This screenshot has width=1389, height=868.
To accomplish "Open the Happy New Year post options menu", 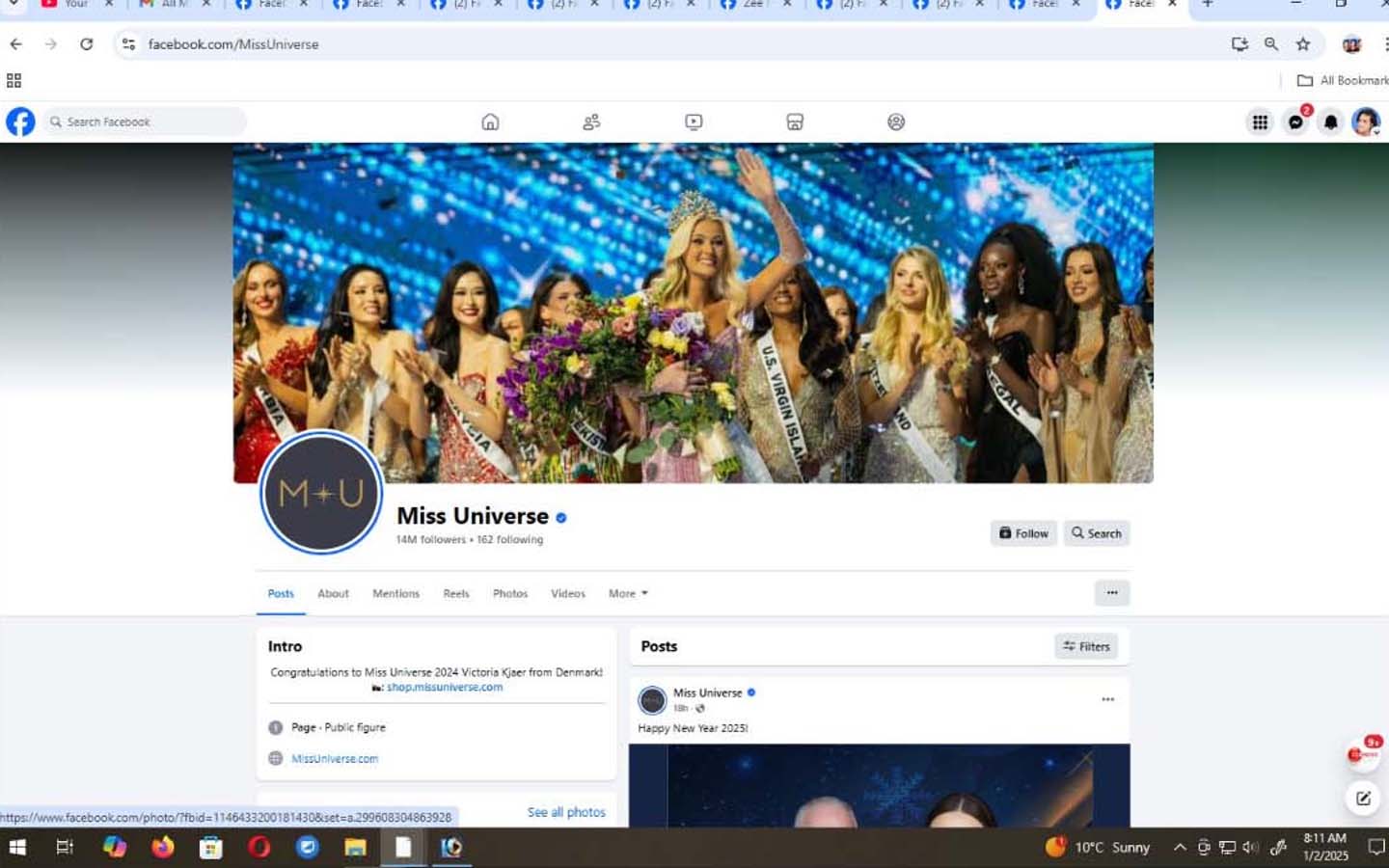I will tap(1107, 699).
